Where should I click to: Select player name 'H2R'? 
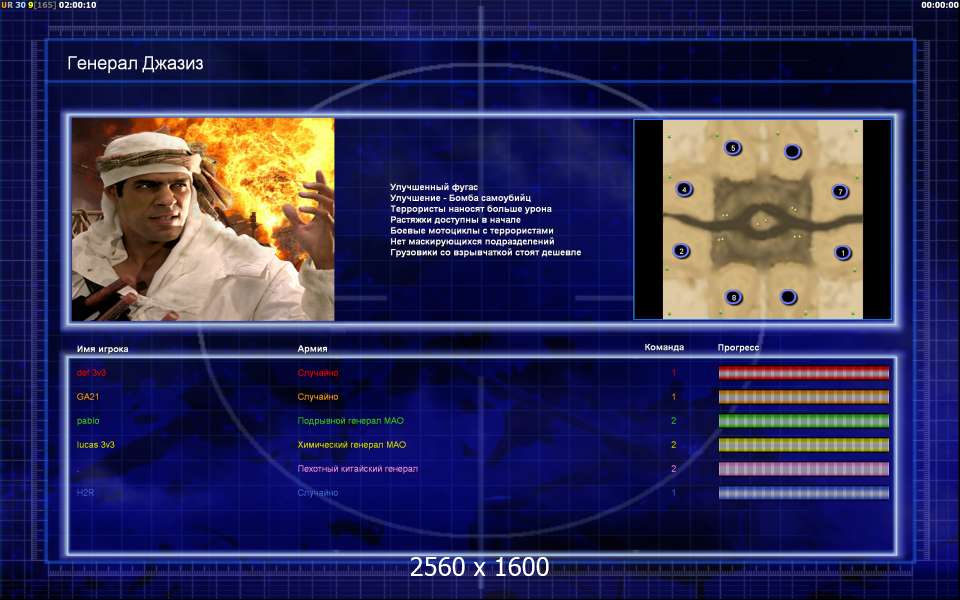(x=85, y=492)
